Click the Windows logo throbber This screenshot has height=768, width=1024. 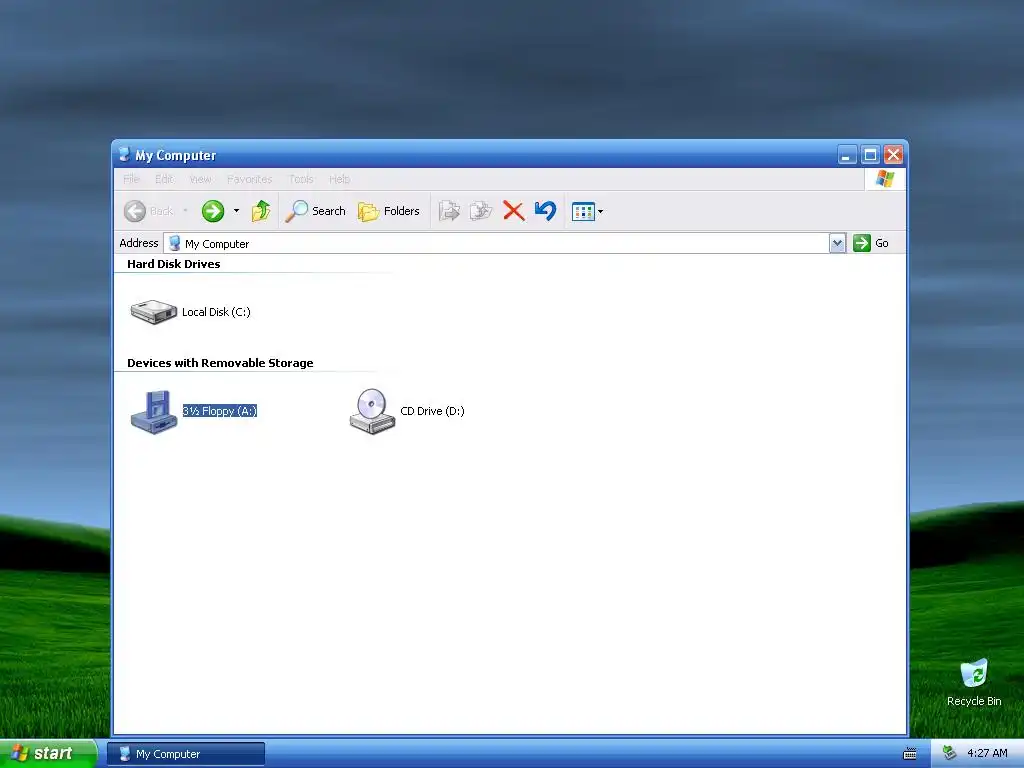click(885, 179)
